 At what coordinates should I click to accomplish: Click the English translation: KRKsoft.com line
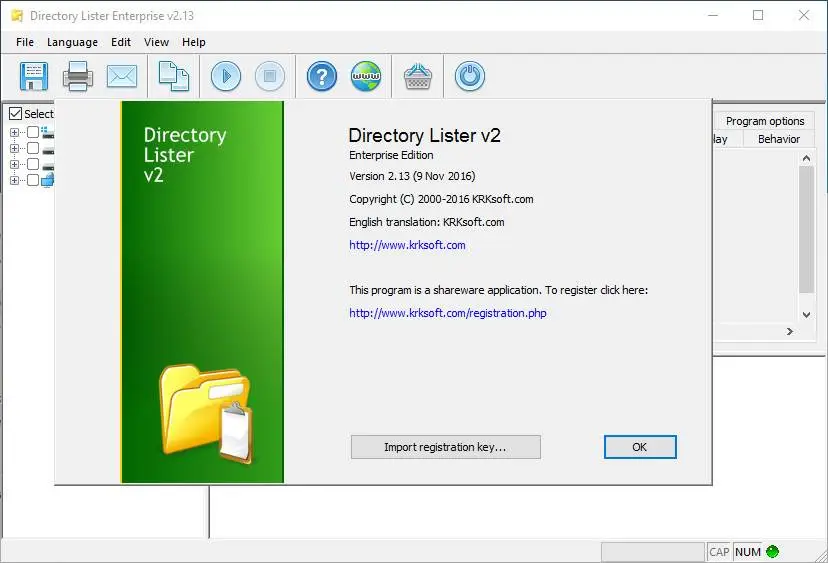pyautogui.click(x=427, y=222)
